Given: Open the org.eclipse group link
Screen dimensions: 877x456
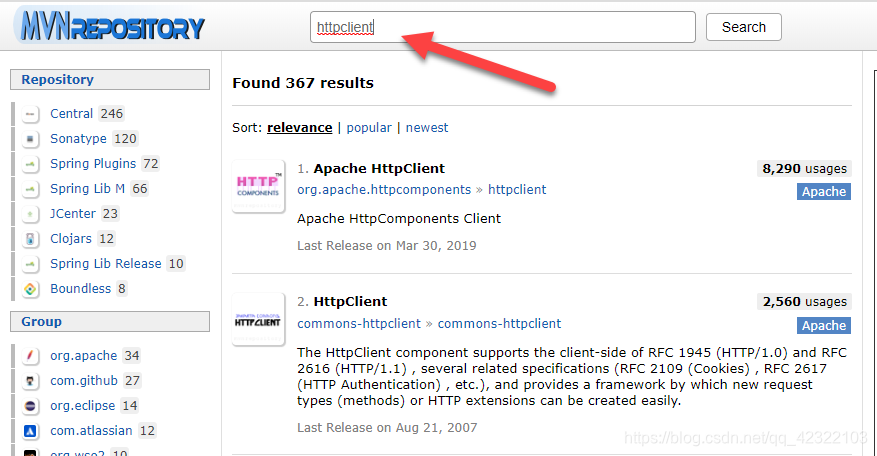Looking at the screenshot, I should tap(83, 405).
